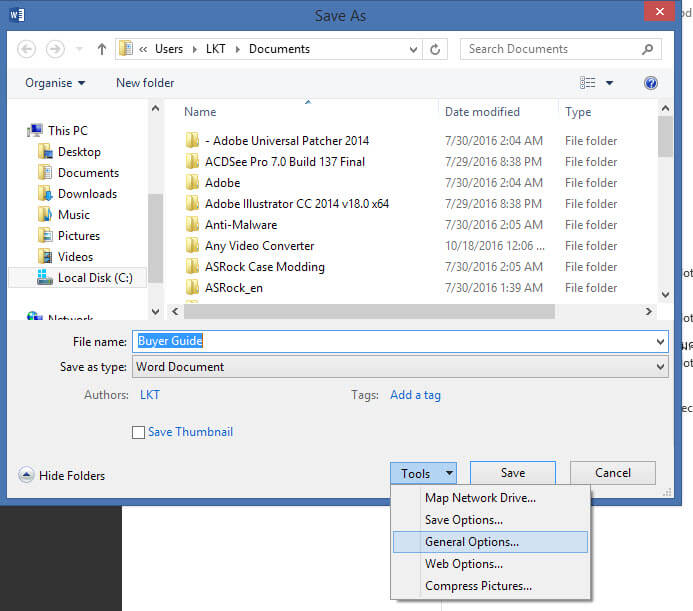Image resolution: width=693 pixels, height=611 pixels.
Task: Choose Save Options from Tools menu
Action: (x=490, y=520)
